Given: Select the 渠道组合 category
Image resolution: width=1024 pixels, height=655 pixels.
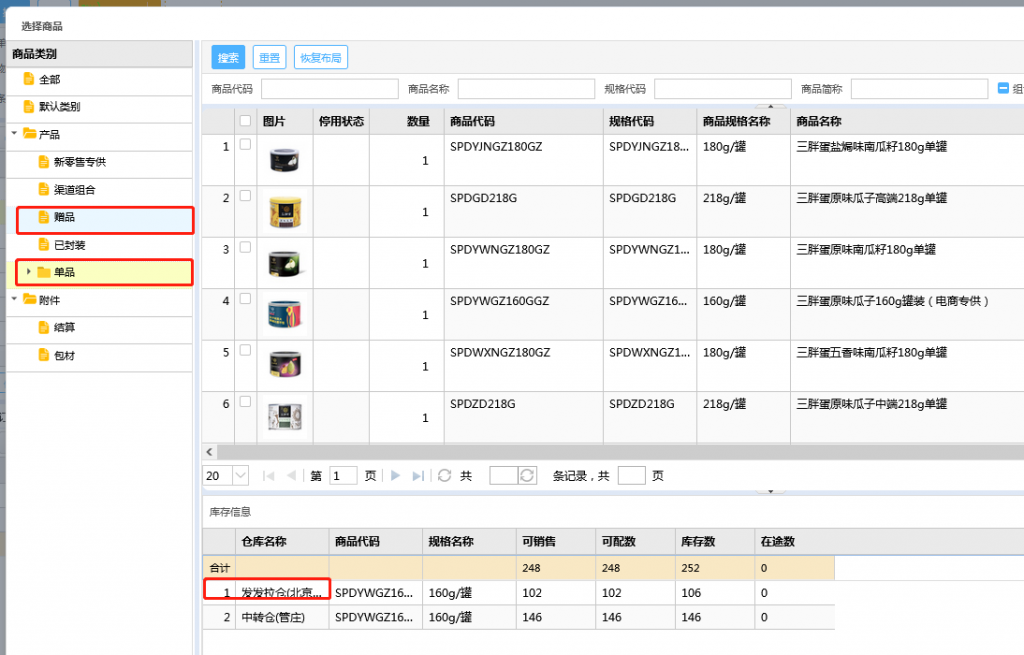Looking at the screenshot, I should 74,189.
